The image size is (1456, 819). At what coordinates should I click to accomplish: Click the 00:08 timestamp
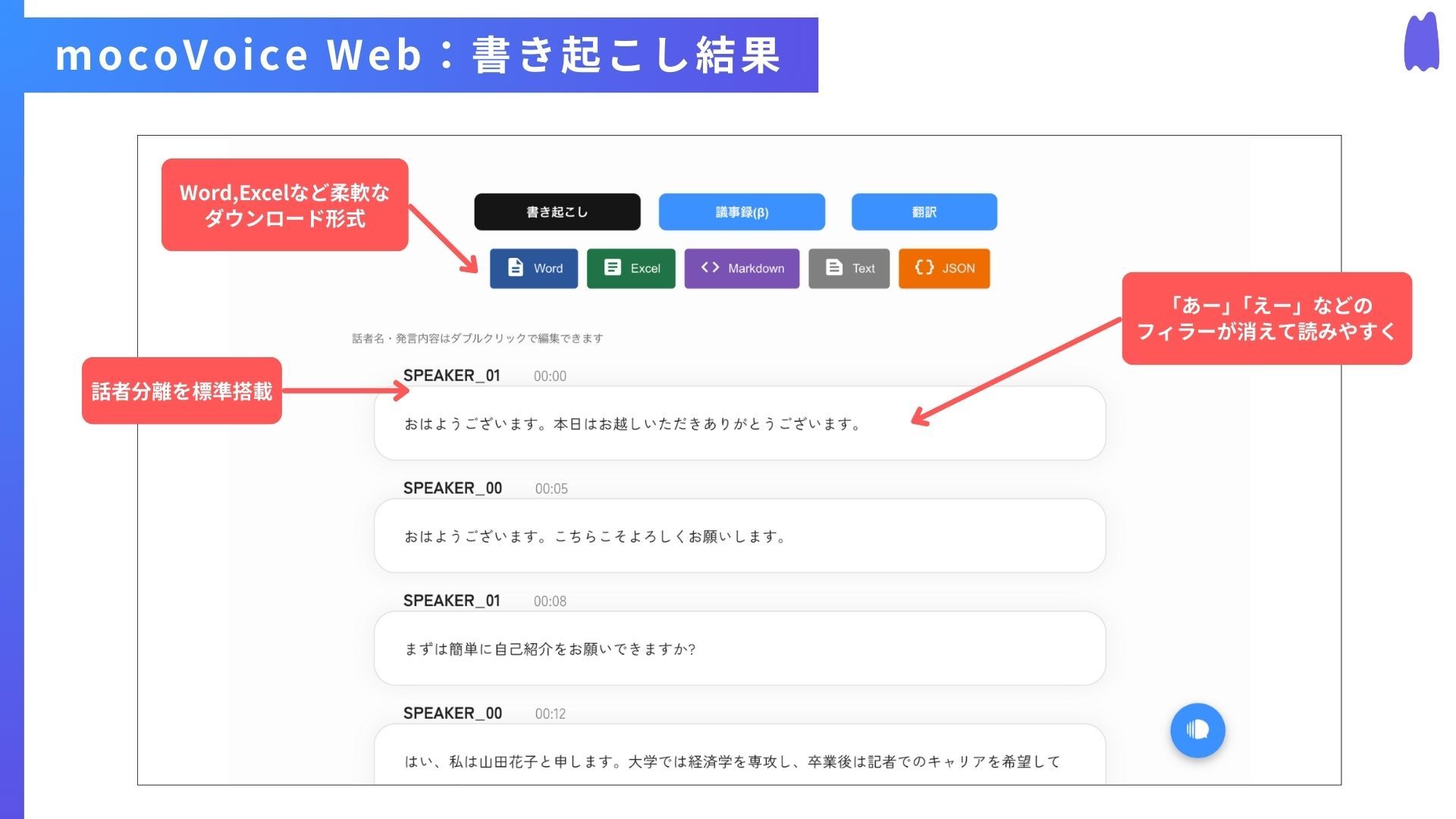(550, 601)
